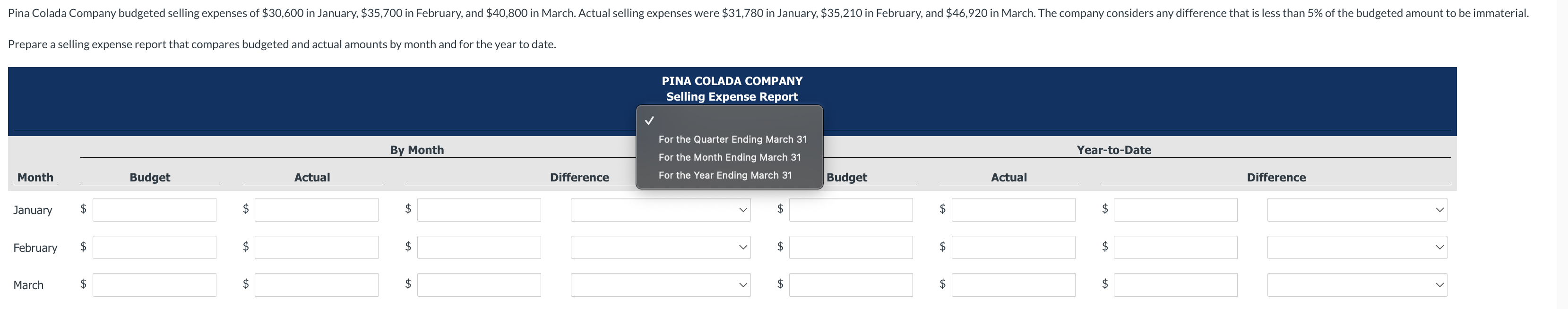Expand February year-to-date difference type dropdown
Image resolution: width=1568 pixels, height=309 pixels.
pos(1357,248)
